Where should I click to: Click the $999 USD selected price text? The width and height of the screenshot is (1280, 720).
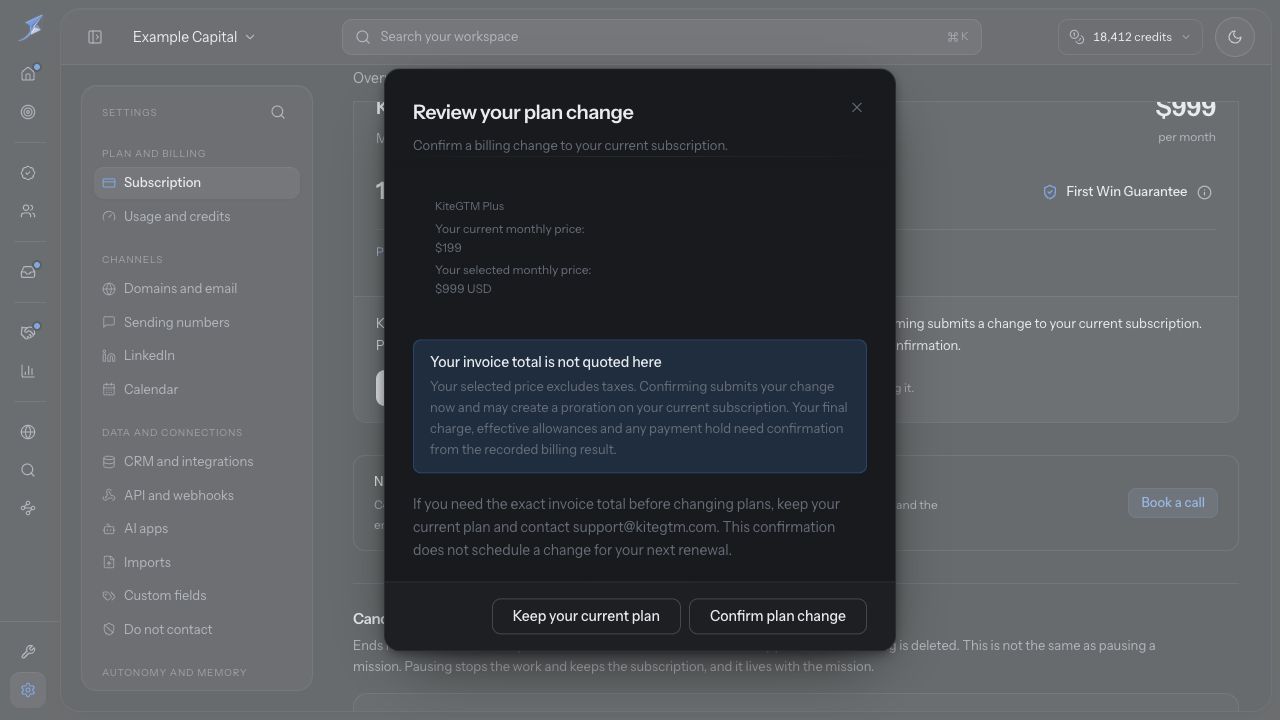pos(463,289)
